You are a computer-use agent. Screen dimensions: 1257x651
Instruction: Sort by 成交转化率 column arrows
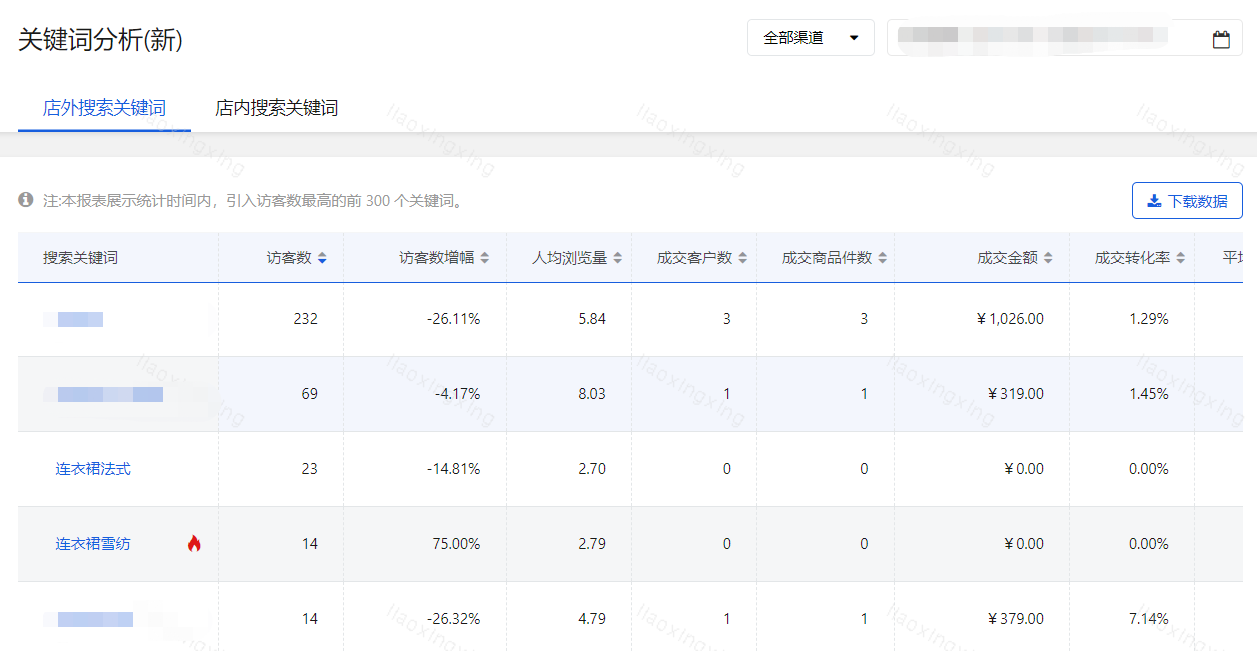[1181, 258]
